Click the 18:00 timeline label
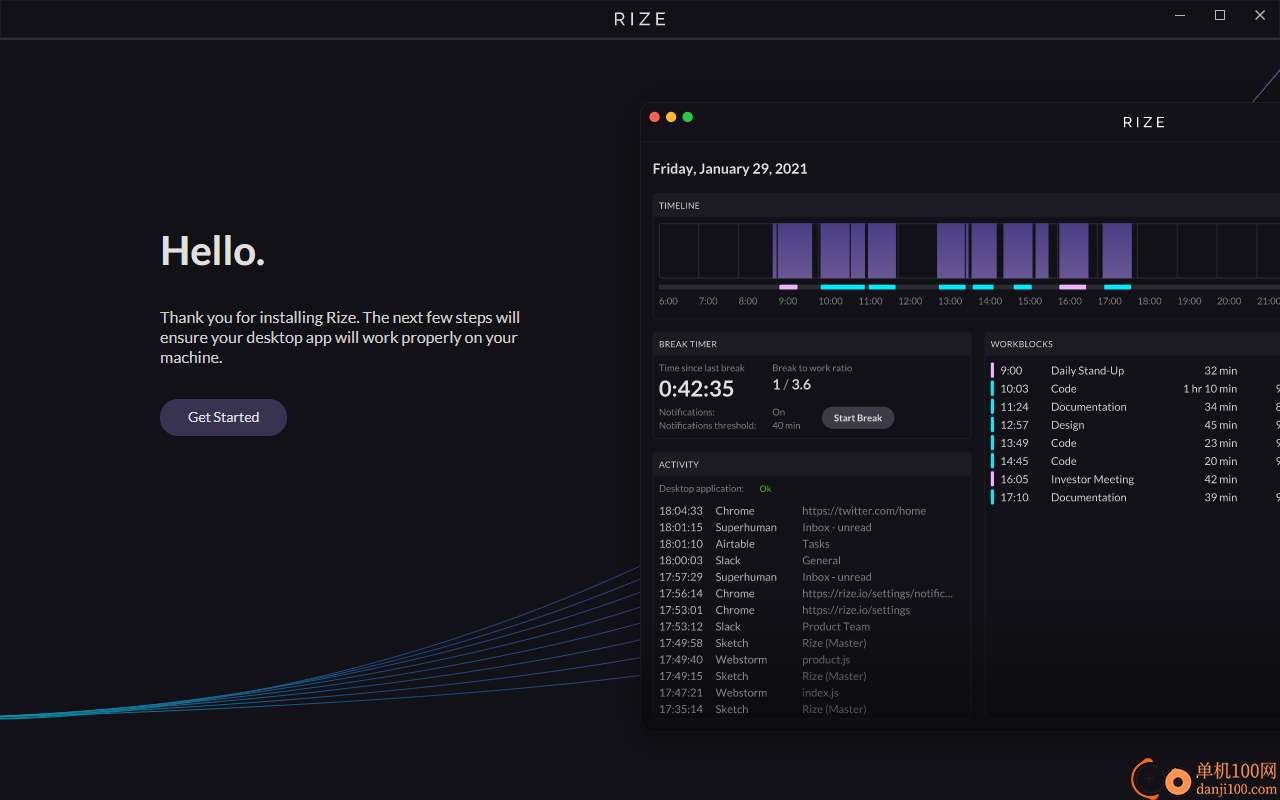Viewport: 1280px width, 800px height. [x=1150, y=301]
